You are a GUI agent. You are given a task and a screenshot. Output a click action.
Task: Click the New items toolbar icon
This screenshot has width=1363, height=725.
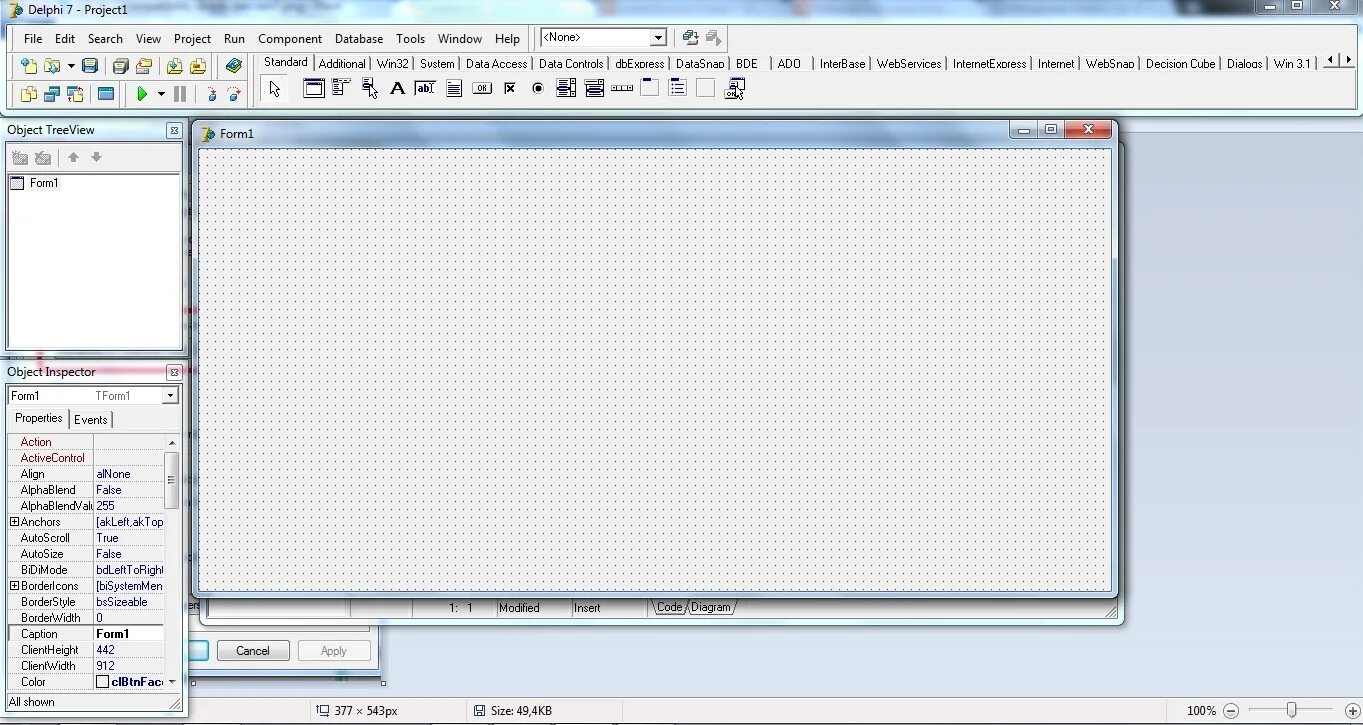pos(29,66)
